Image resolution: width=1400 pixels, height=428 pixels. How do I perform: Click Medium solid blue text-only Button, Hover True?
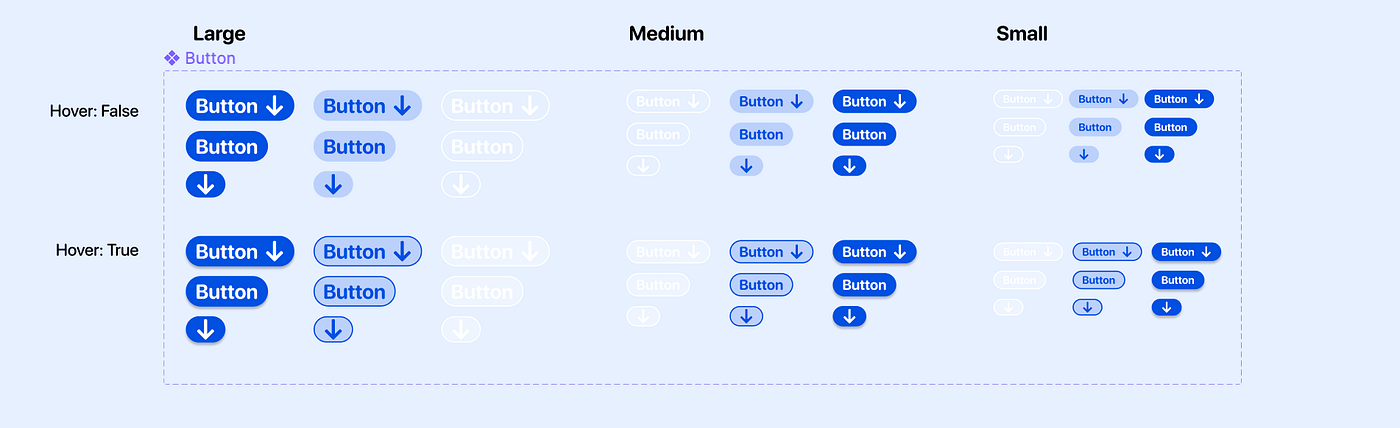(x=864, y=285)
